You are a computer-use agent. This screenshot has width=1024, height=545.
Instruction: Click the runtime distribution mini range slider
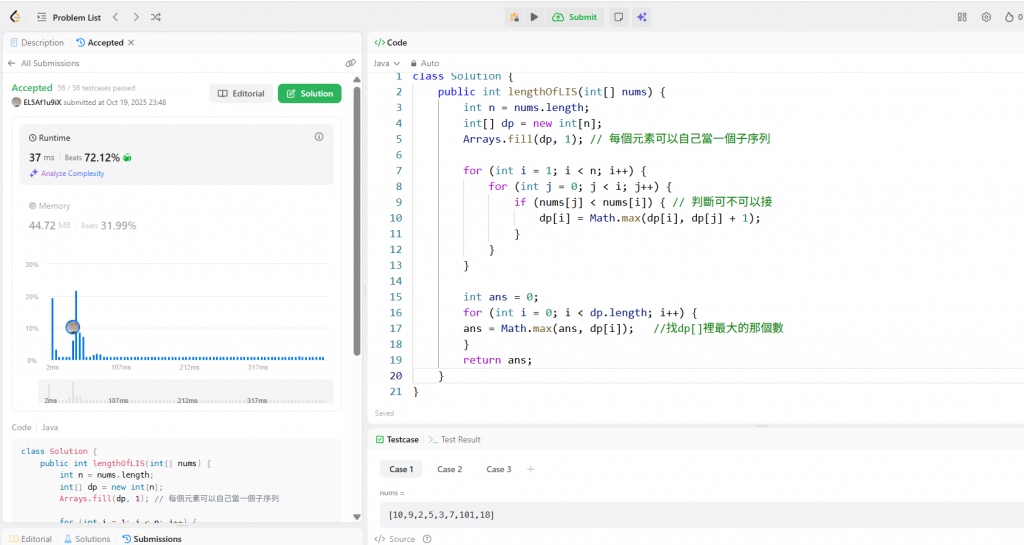coord(186,392)
